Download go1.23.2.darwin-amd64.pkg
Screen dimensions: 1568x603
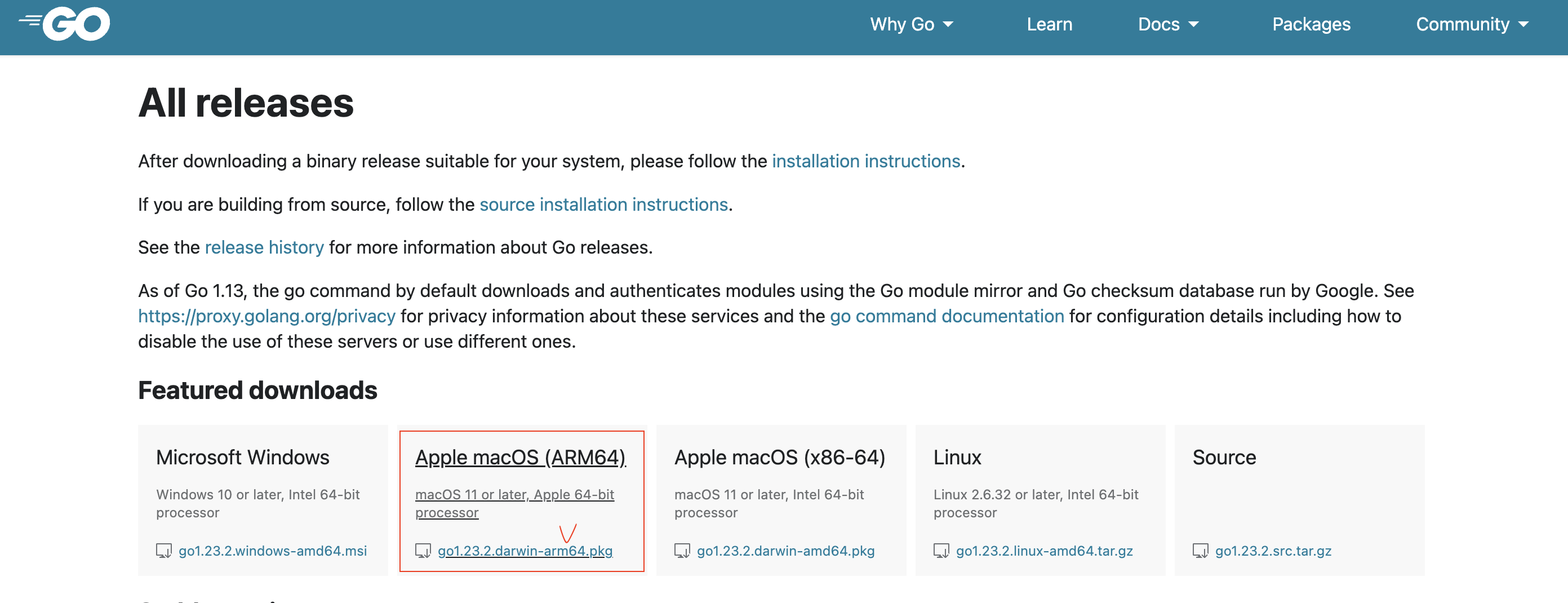786,551
